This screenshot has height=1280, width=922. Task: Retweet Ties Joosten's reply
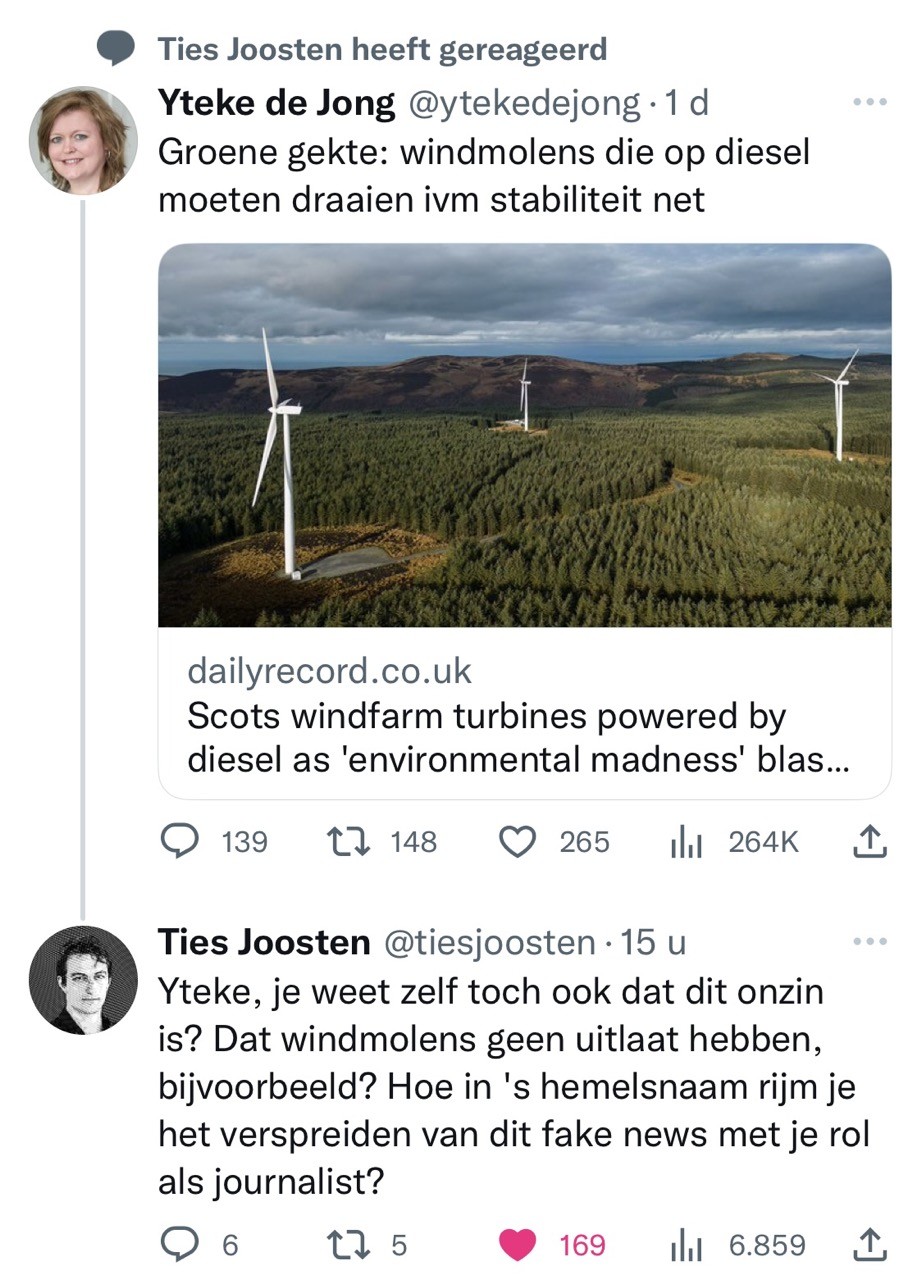[x=348, y=1245]
